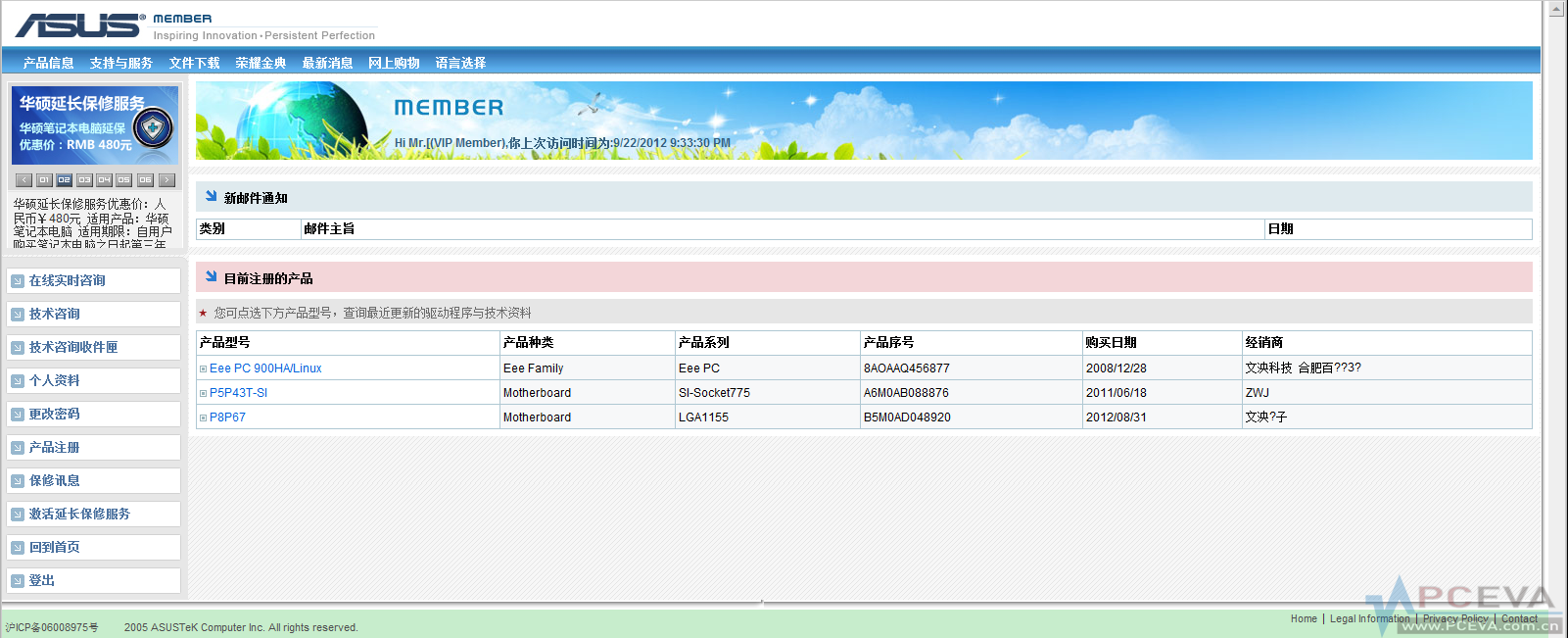Select the LGA1155 series cell
The height and width of the screenshot is (638, 1568).
(767, 417)
